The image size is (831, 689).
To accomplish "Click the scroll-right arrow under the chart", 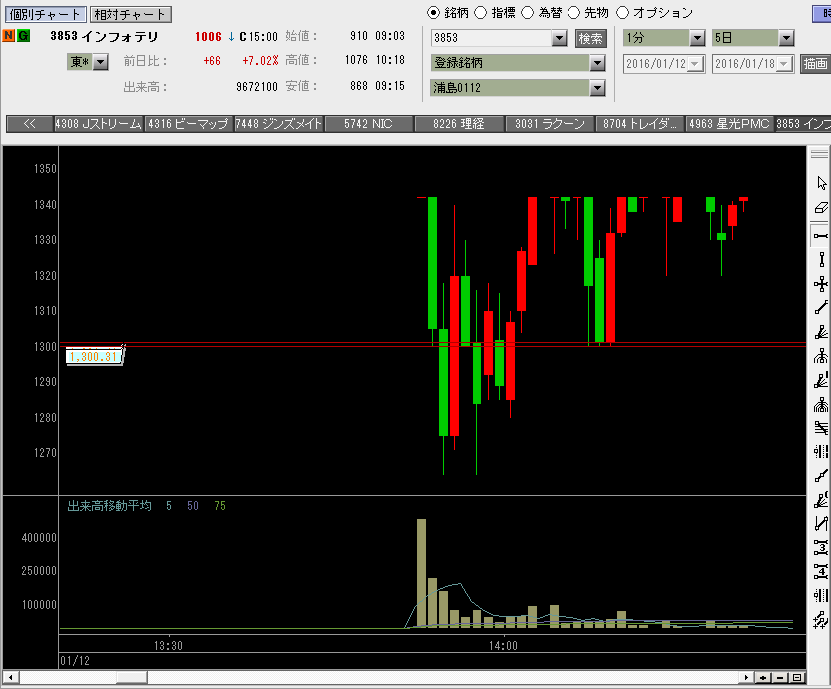I will tap(747, 677).
